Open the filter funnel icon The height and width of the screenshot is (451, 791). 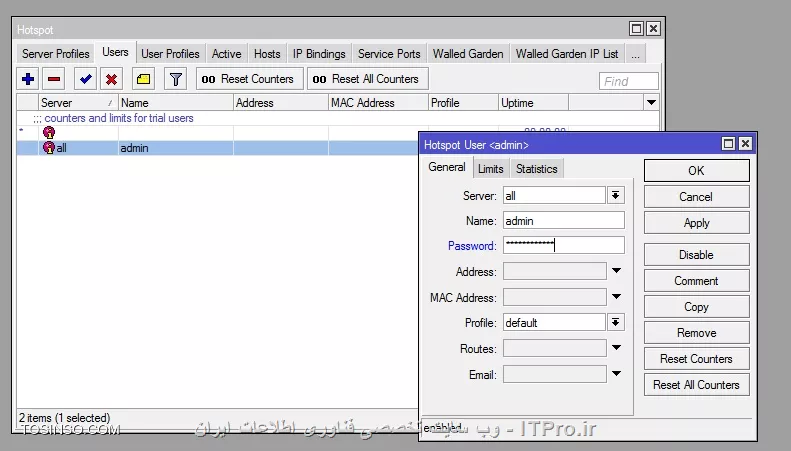[176, 79]
